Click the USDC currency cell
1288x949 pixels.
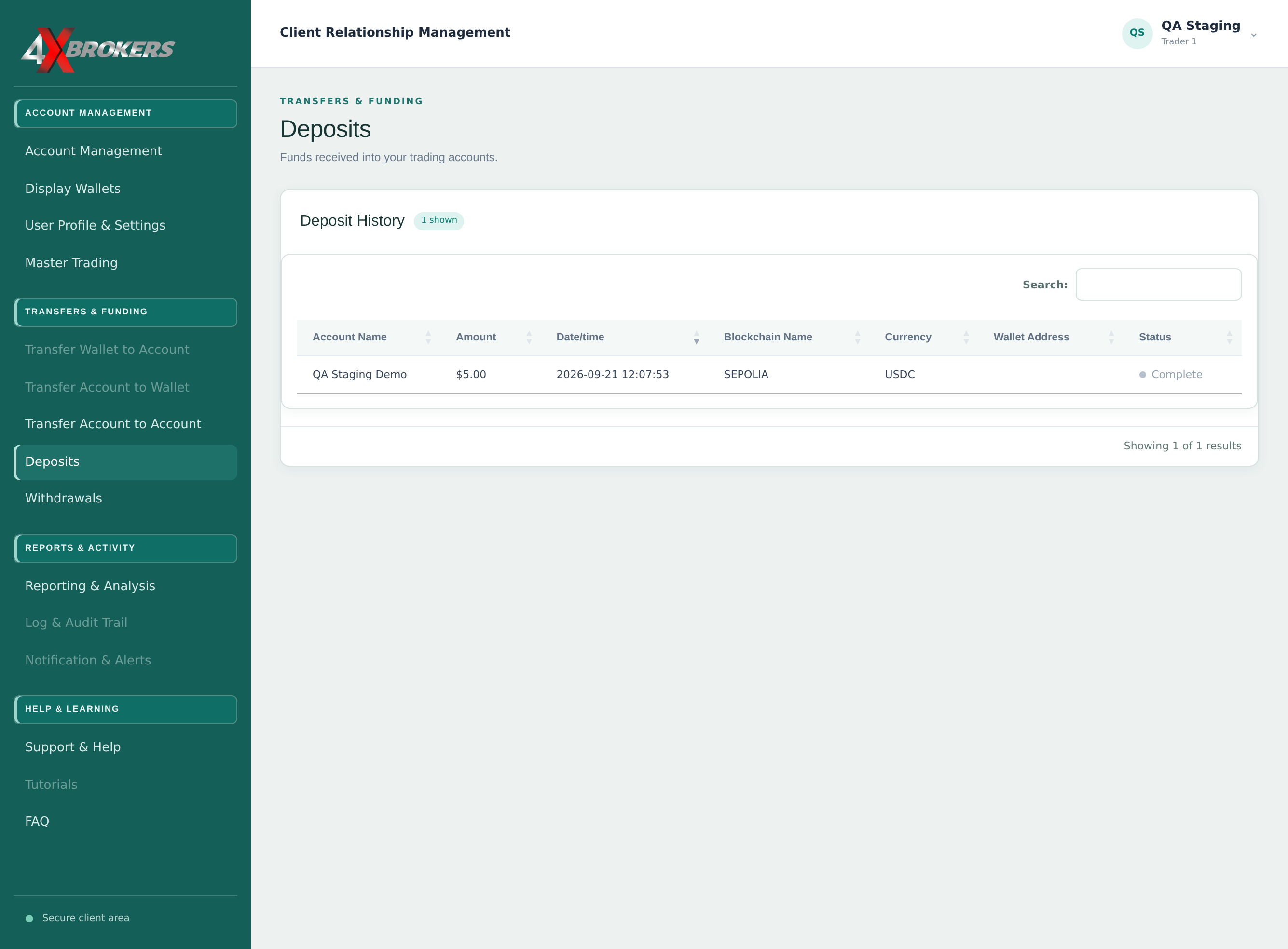[900, 375]
